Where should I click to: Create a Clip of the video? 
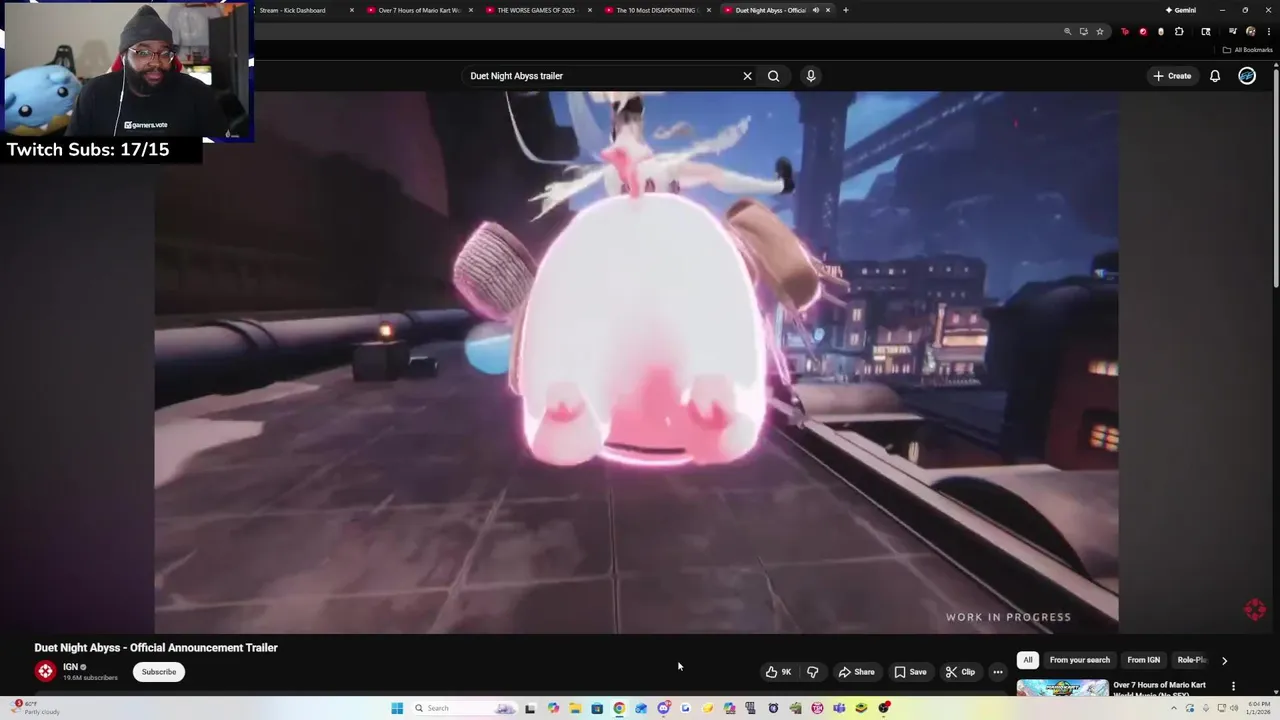pos(961,672)
